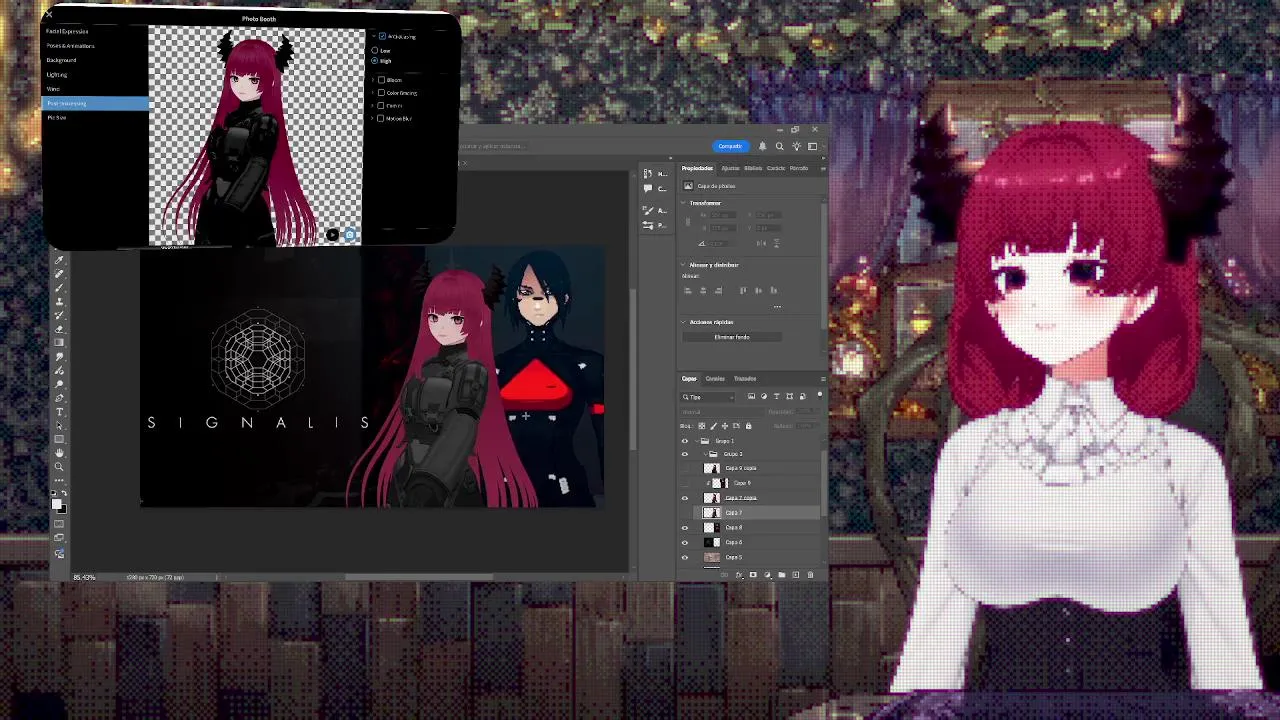
Task: Create a new layer icon
Action: [x=796, y=575]
